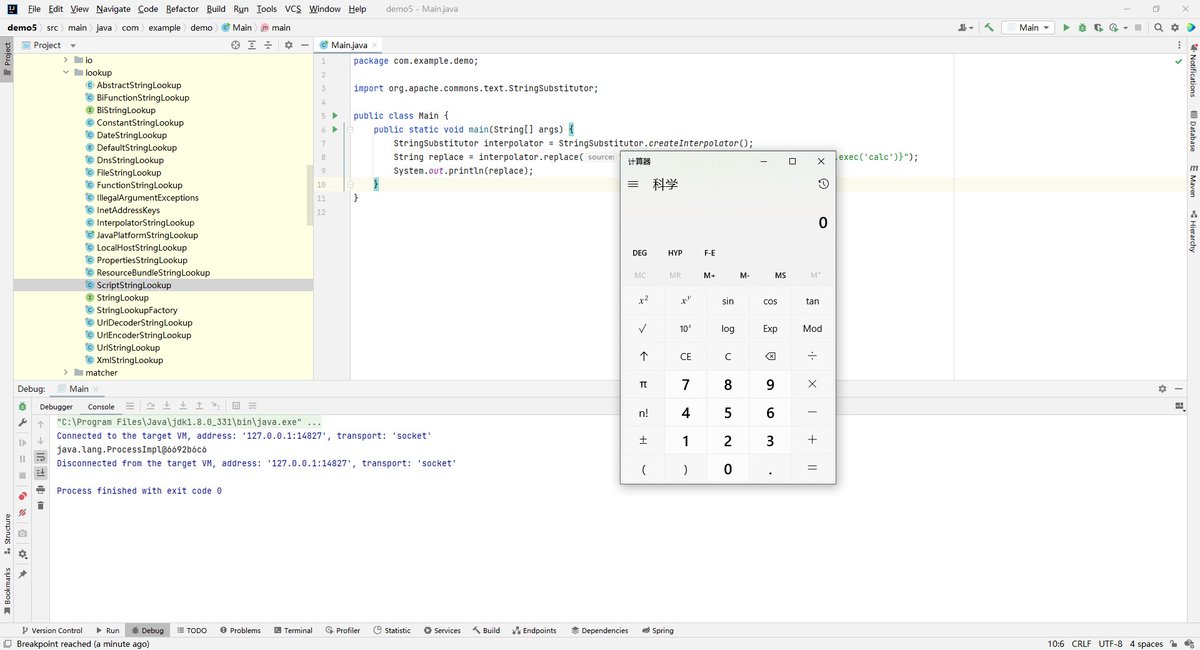Collapse the lookup folder in tree
This screenshot has height=650, width=1200.
[x=66, y=73]
